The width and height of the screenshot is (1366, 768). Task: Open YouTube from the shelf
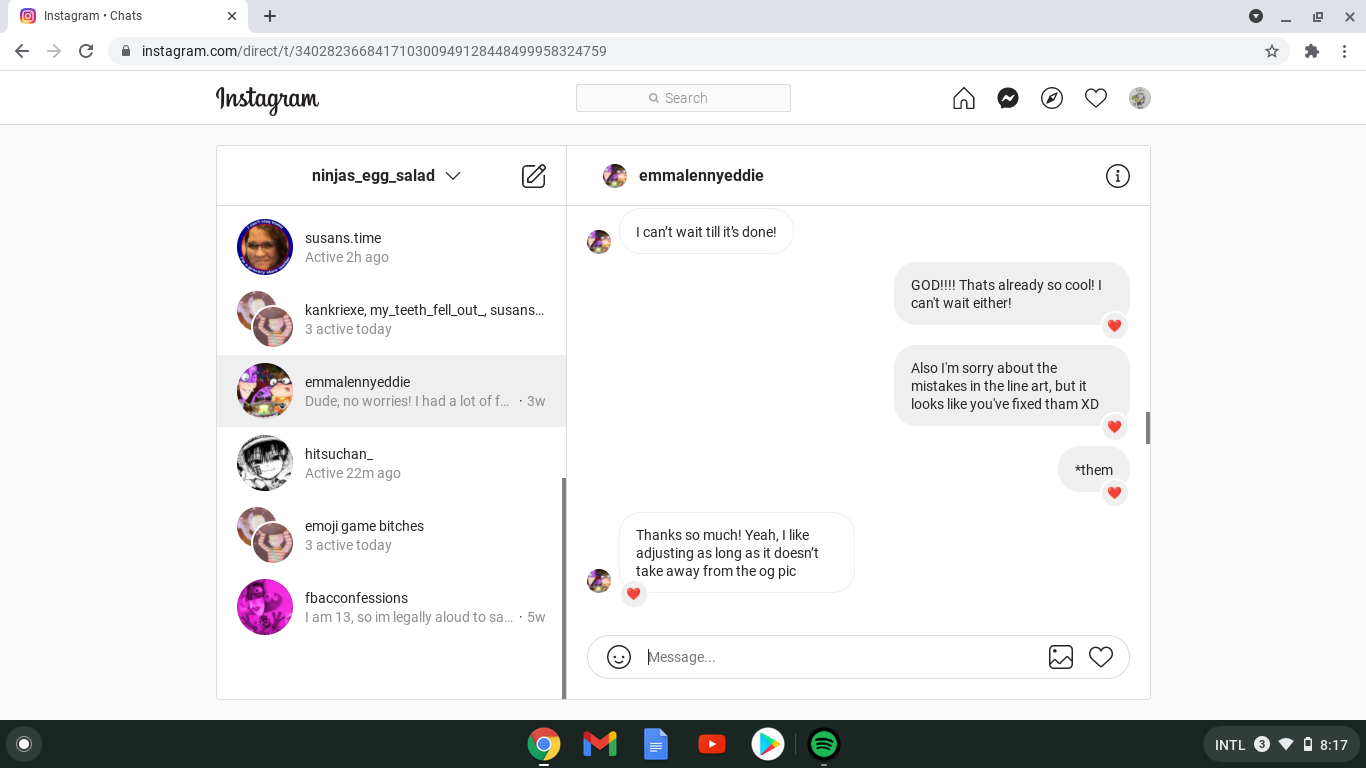click(712, 744)
